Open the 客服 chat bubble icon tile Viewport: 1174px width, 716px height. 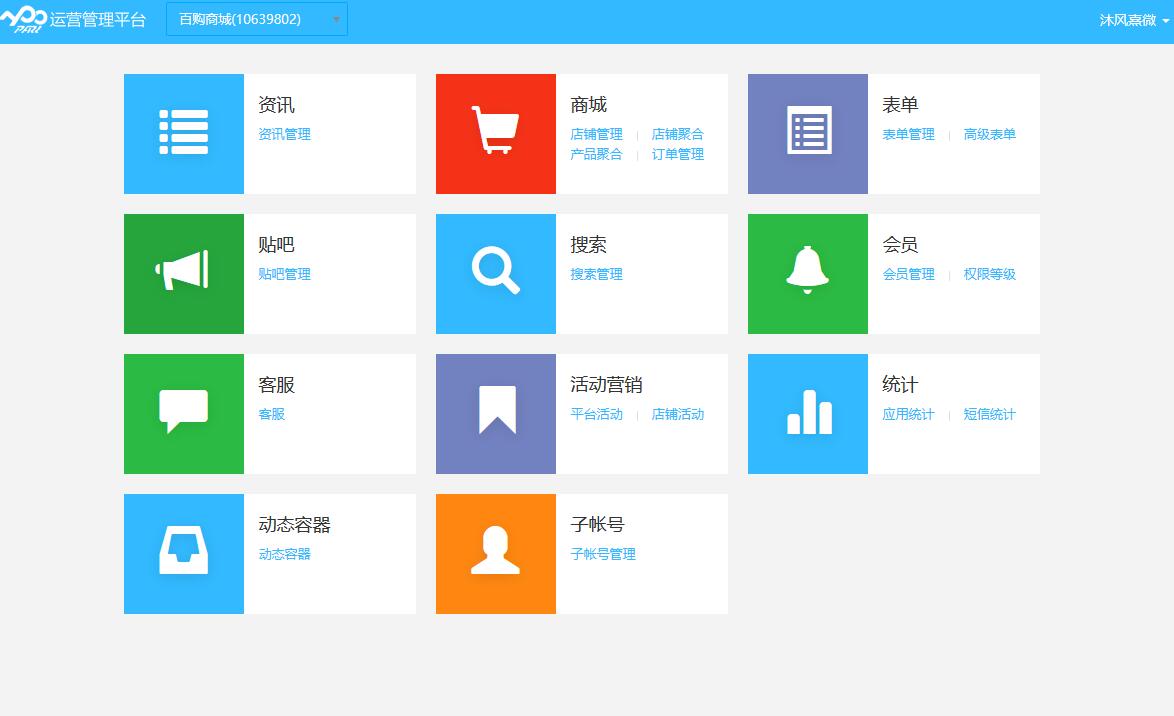(x=184, y=414)
